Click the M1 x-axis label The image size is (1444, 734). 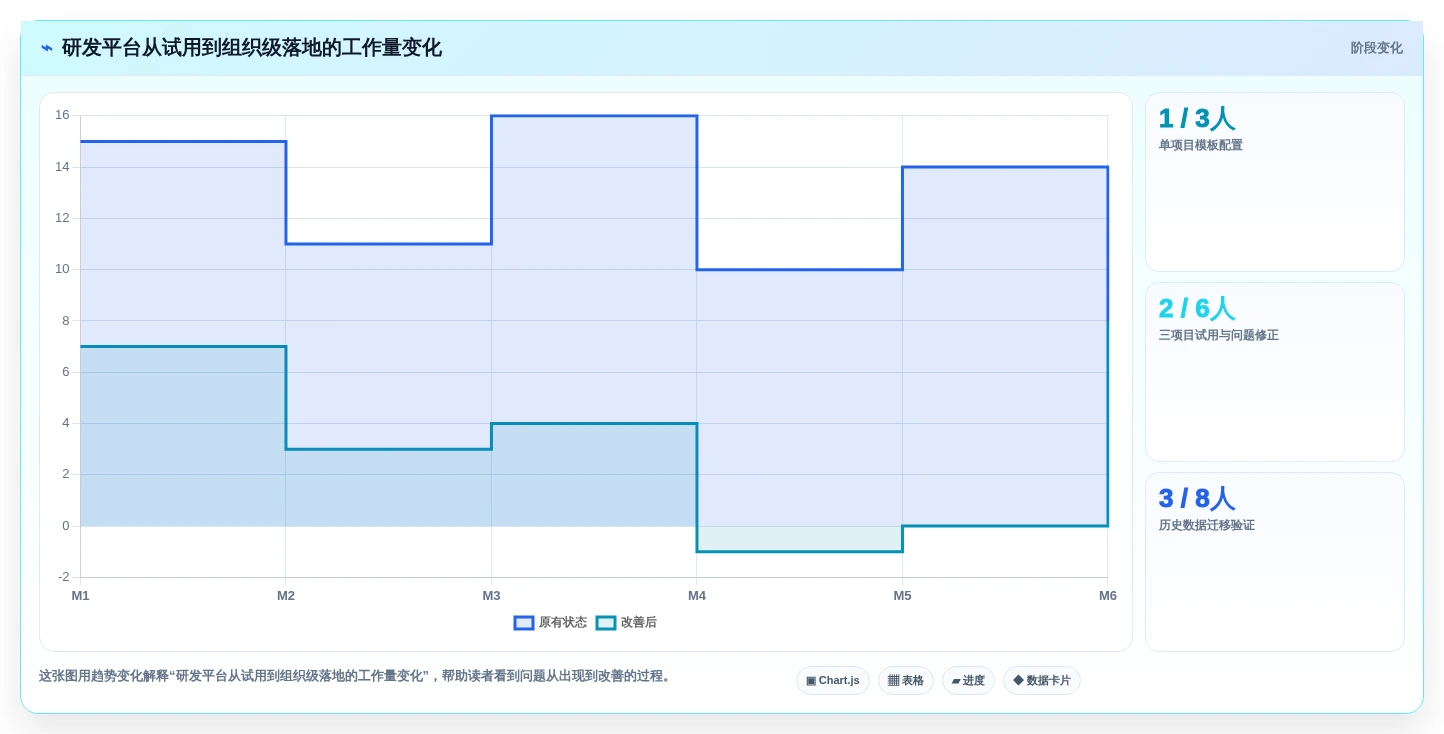click(x=80, y=596)
